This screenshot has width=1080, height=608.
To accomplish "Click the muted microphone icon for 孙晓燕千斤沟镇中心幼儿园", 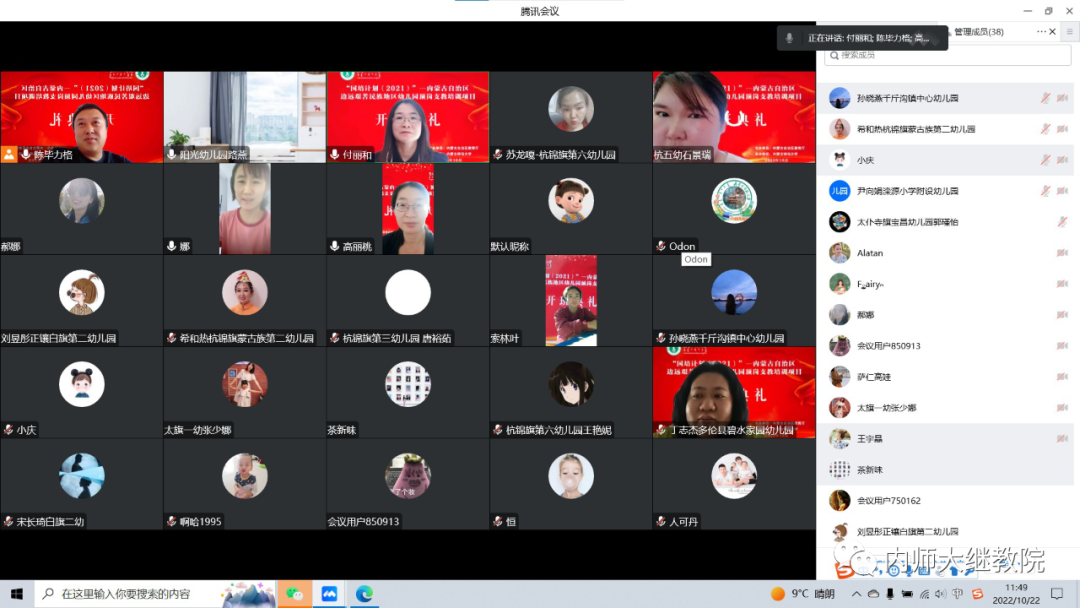I will click(1045, 98).
